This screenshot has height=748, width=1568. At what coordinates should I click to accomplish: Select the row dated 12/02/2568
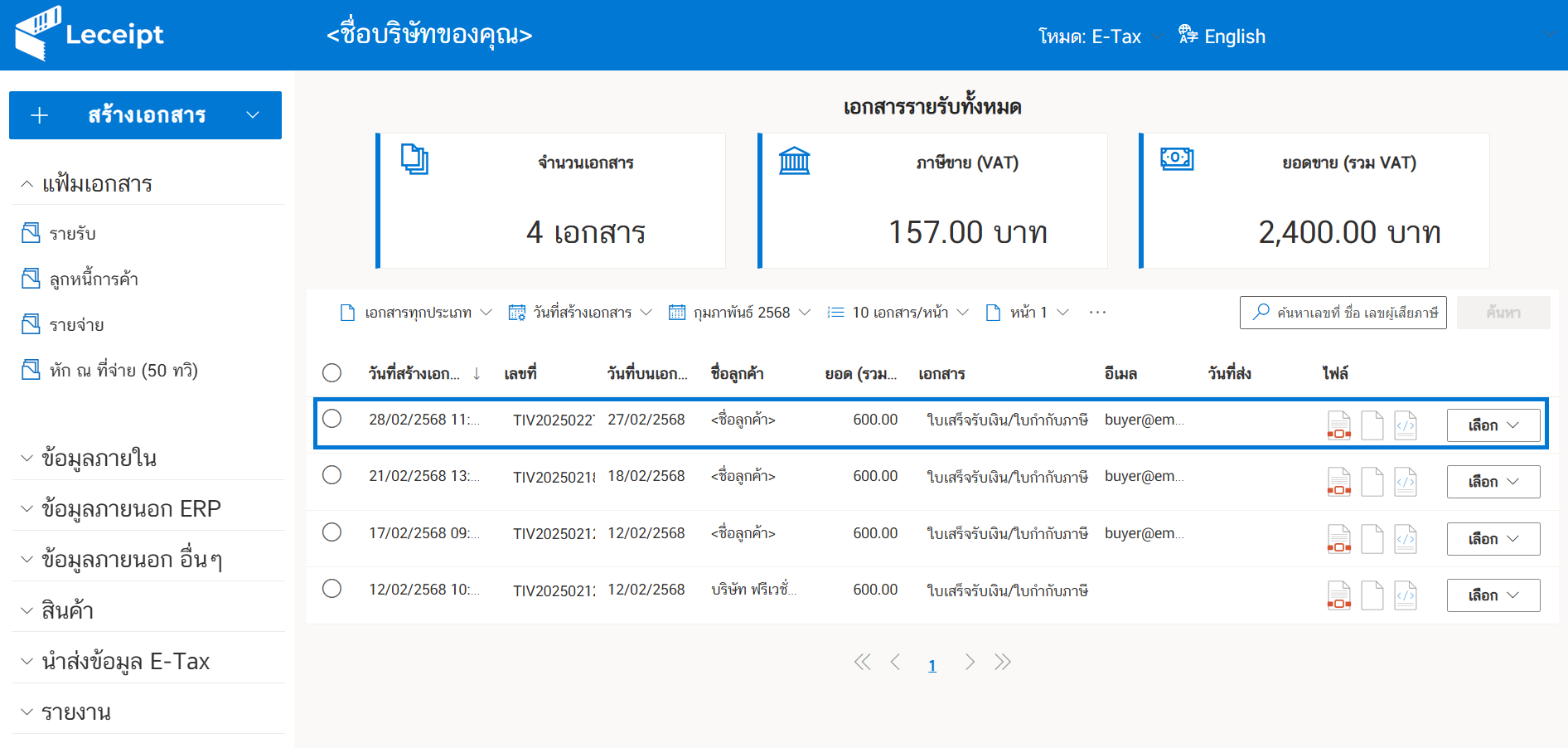coord(332,589)
